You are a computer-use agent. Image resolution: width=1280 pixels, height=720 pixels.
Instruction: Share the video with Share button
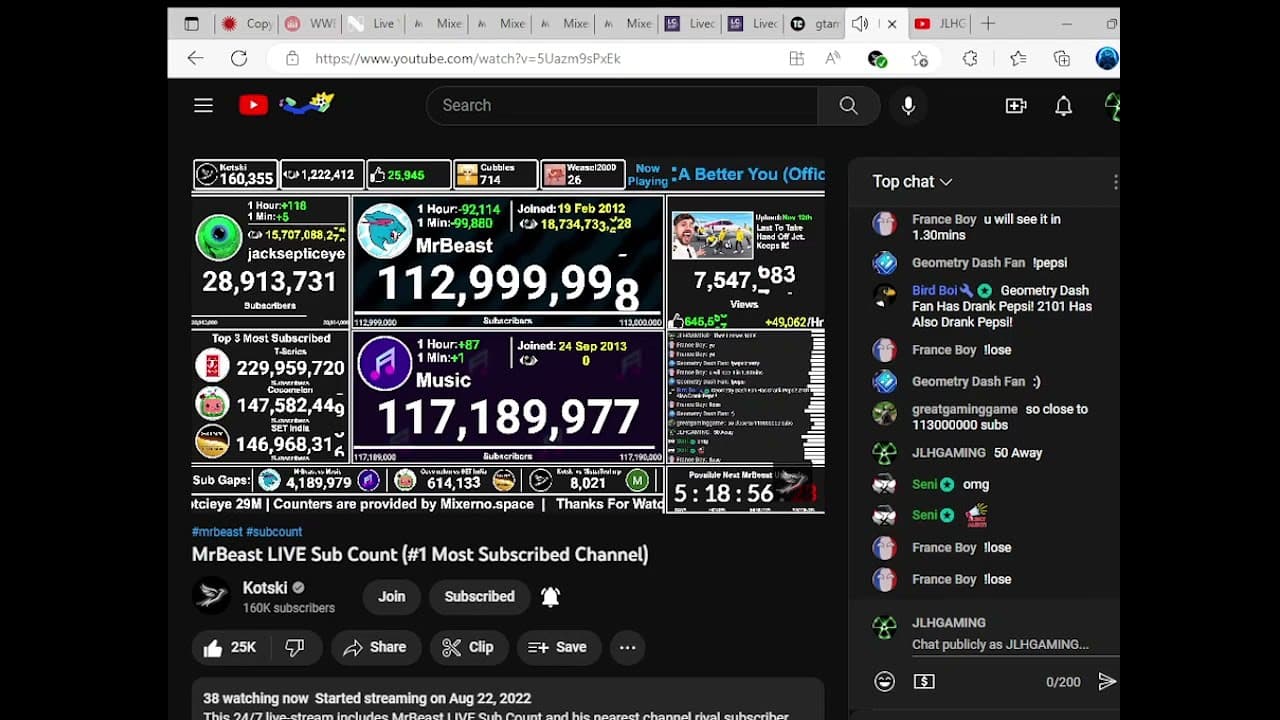(374, 647)
